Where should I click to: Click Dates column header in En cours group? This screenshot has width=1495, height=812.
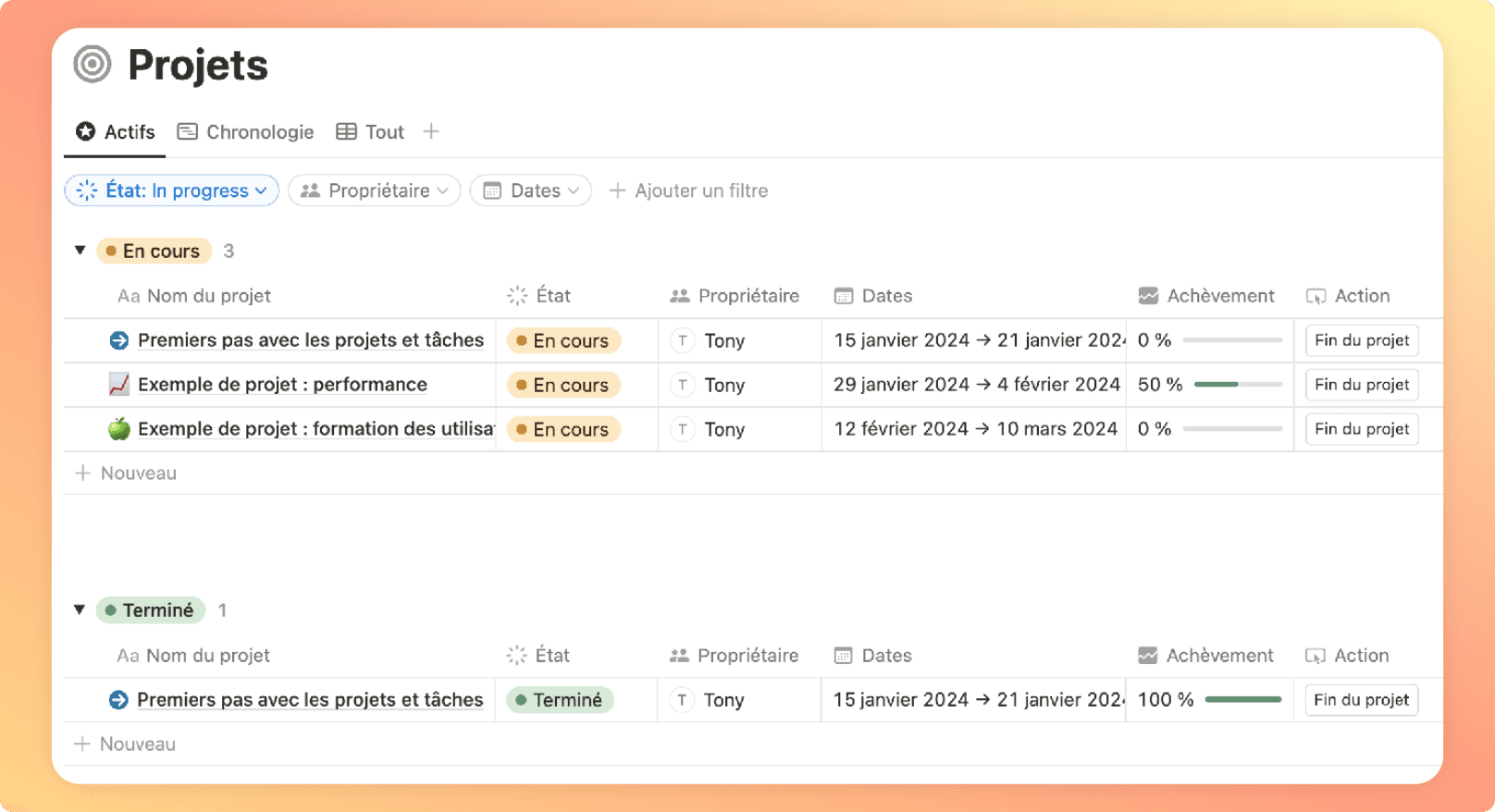[x=873, y=296]
